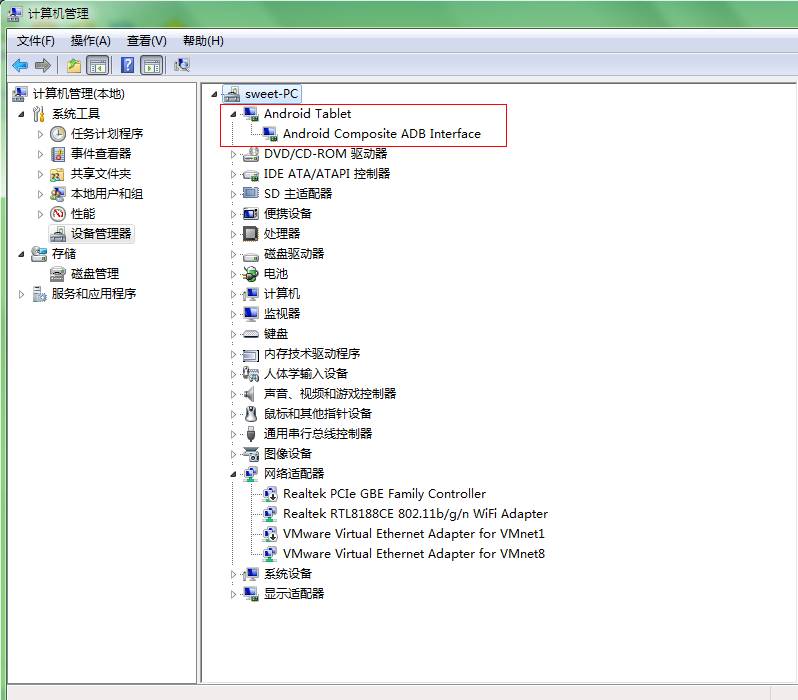Click the scan for hardware changes icon
This screenshot has width=798, height=700.
click(x=182, y=65)
